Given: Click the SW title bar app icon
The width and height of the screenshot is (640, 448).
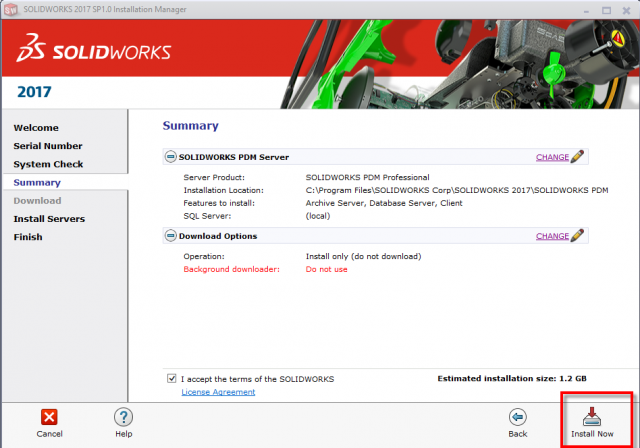Looking at the screenshot, I should tap(11, 9).
